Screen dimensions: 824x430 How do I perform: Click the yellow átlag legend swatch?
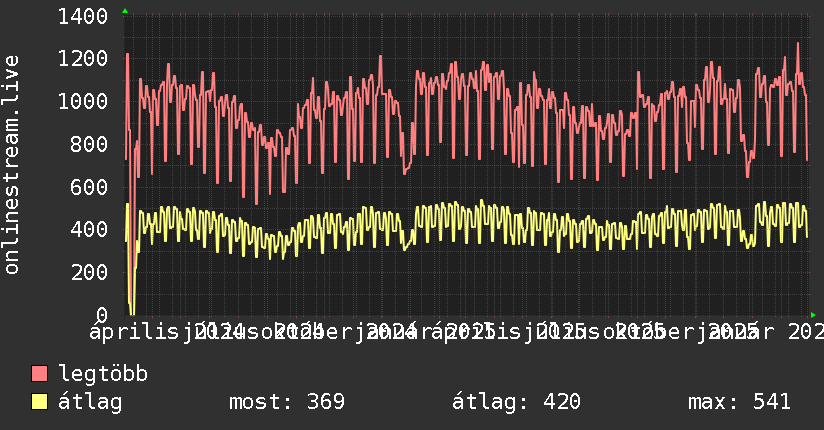(x=39, y=402)
